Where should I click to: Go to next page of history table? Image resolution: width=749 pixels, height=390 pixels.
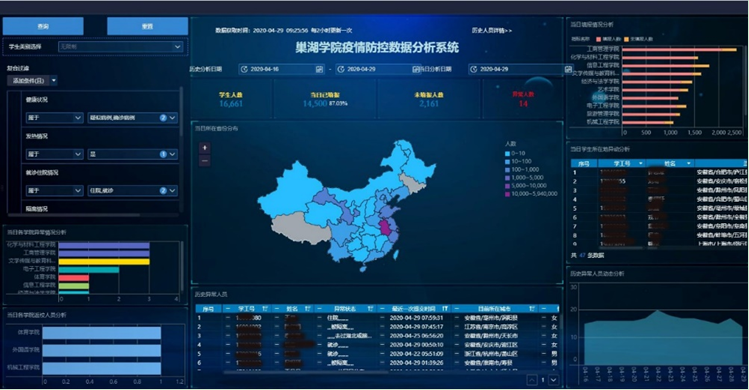[x=553, y=380]
